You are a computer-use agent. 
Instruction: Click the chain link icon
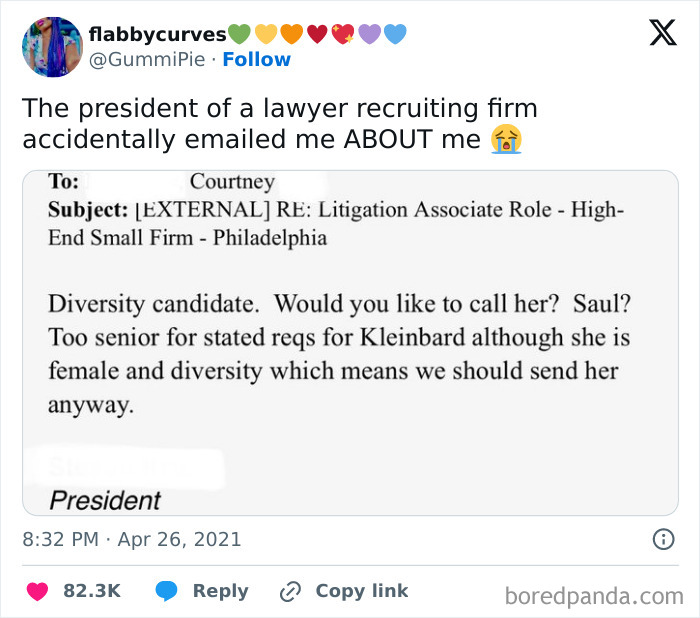point(291,591)
